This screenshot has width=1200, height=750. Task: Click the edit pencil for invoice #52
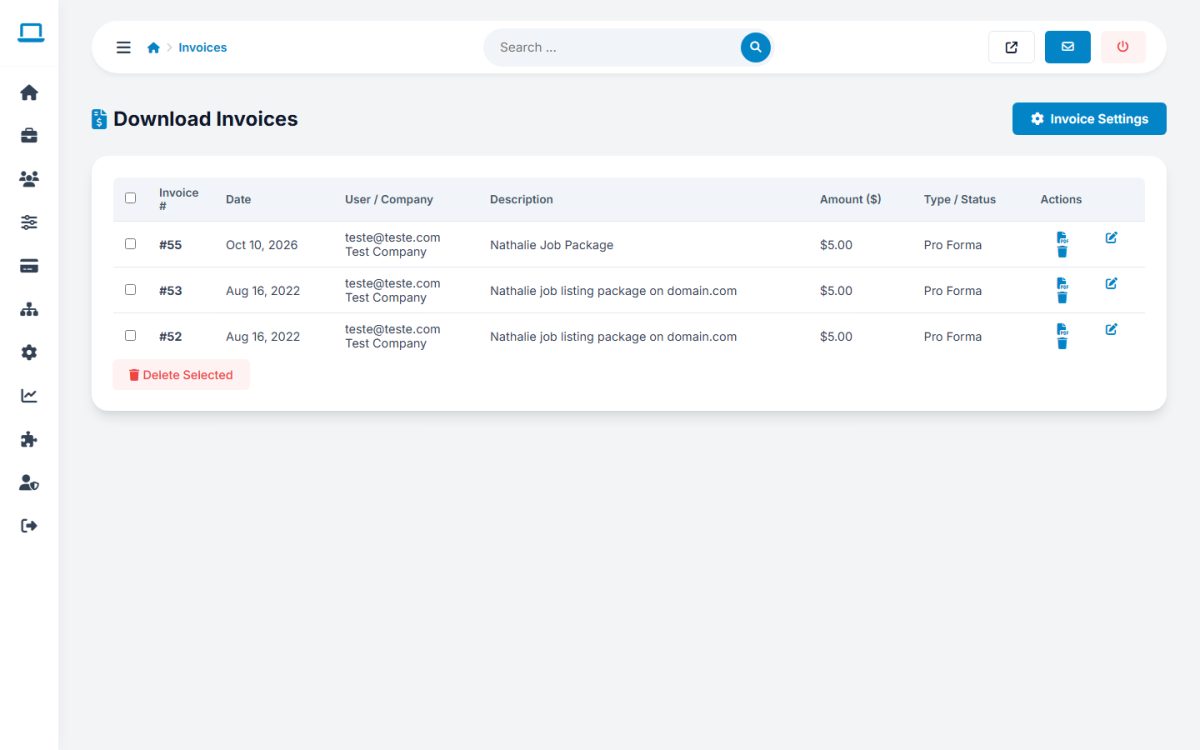(1111, 330)
